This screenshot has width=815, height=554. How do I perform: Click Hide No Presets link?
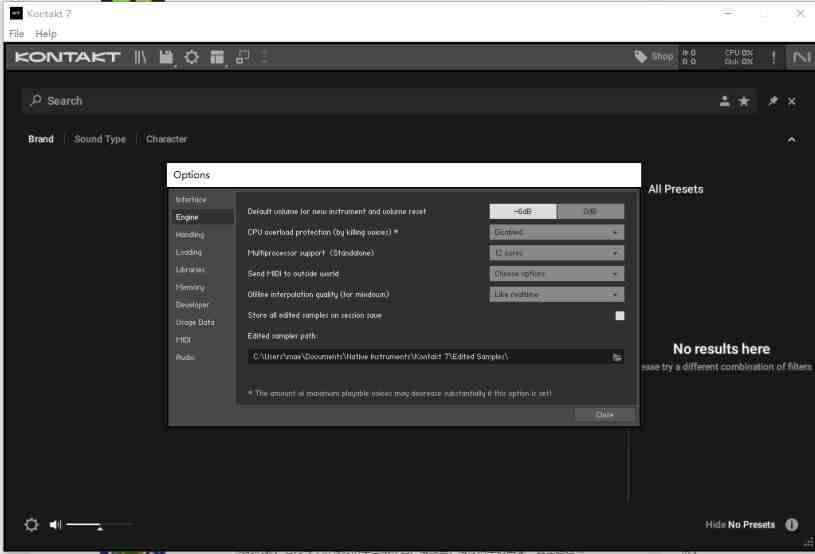(739, 525)
